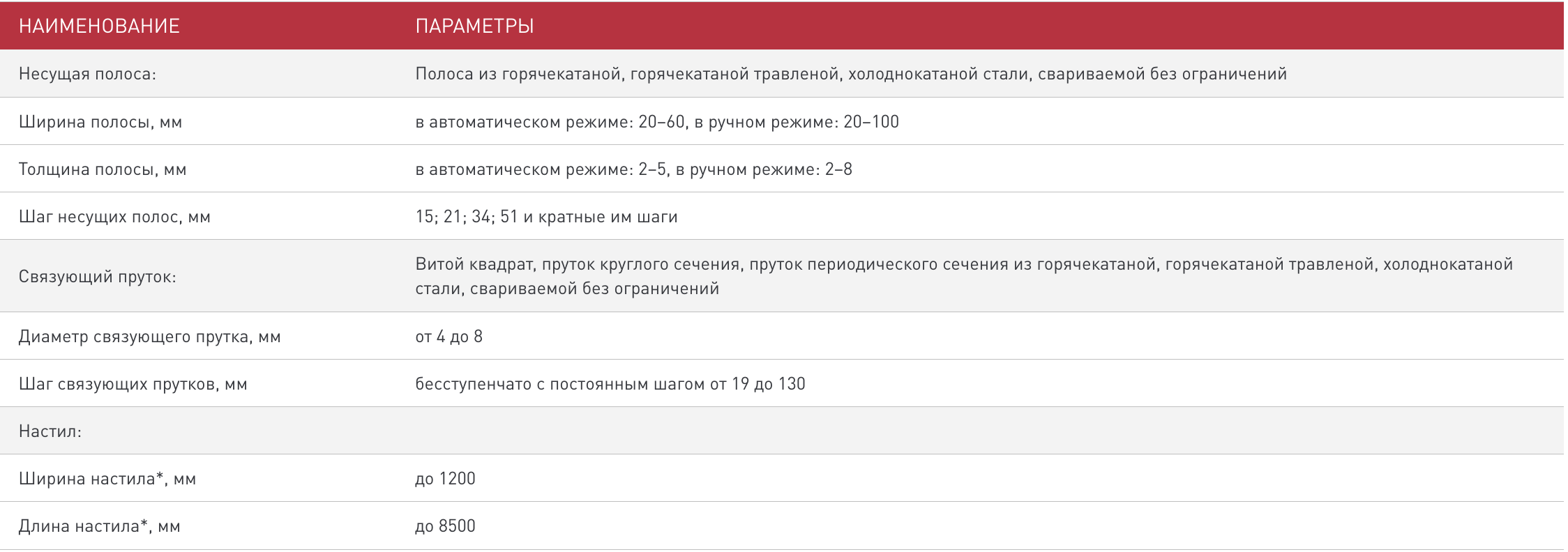Select the Ширина настила*, мм label
This screenshot has width=1568, height=552.
(107, 479)
